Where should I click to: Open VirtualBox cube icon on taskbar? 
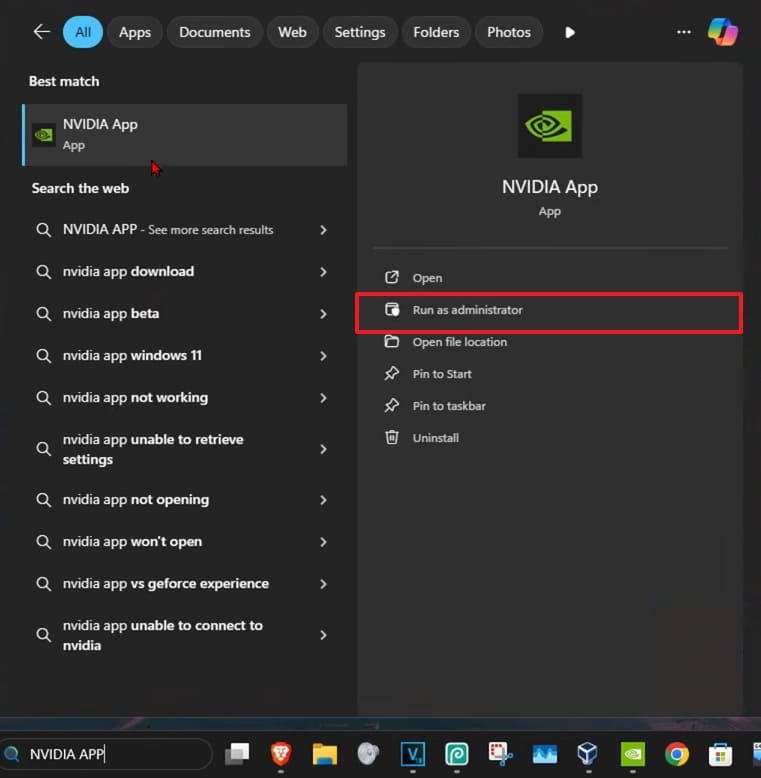(x=588, y=754)
